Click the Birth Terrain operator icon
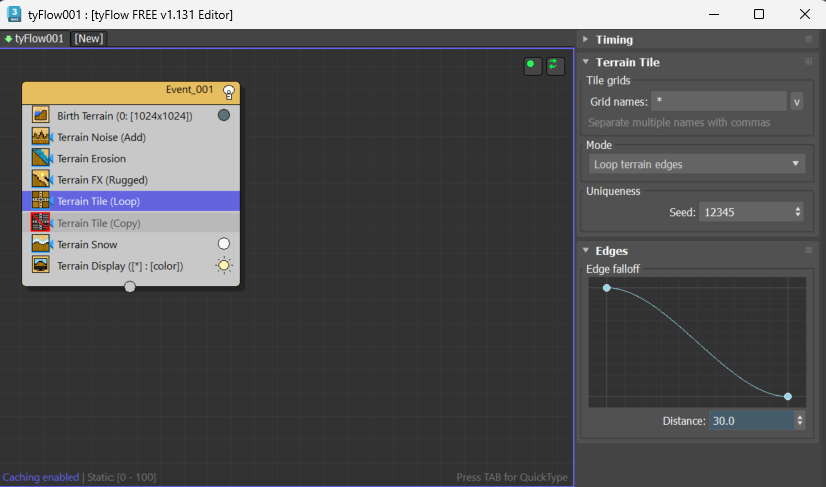 41,115
